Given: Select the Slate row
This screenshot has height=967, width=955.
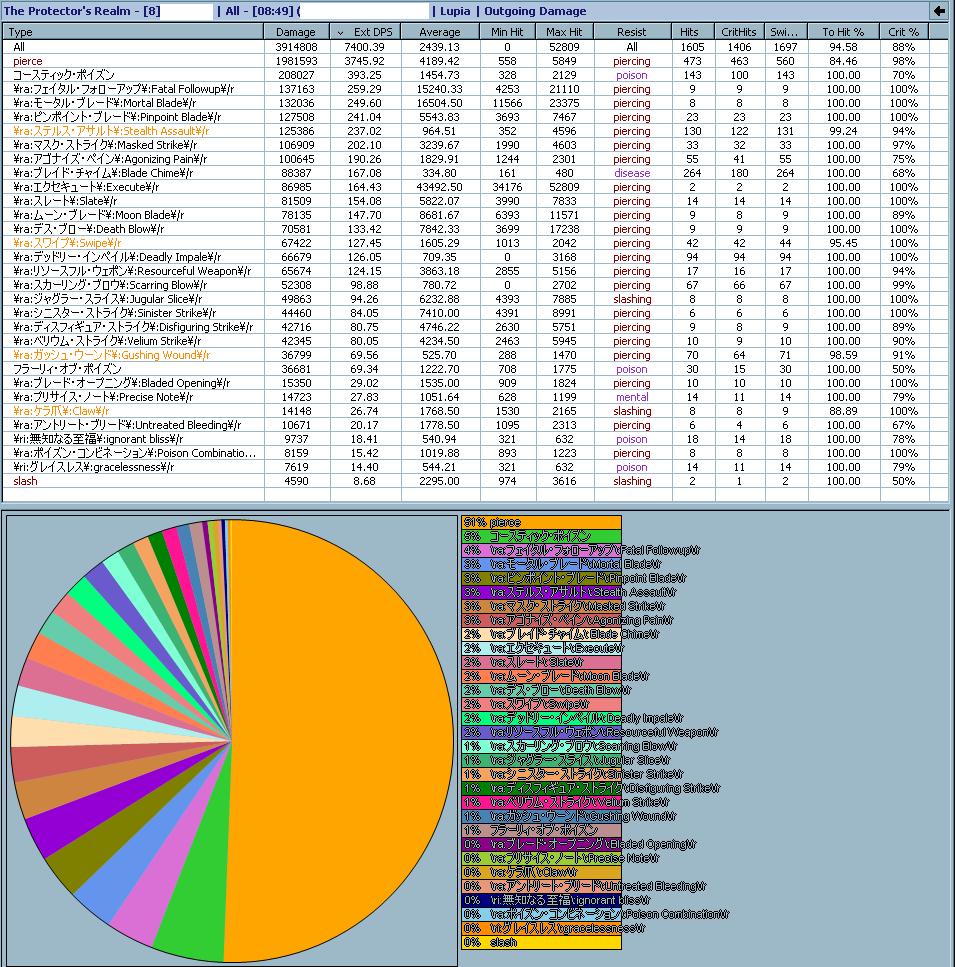Looking at the screenshot, I should coord(475,201).
